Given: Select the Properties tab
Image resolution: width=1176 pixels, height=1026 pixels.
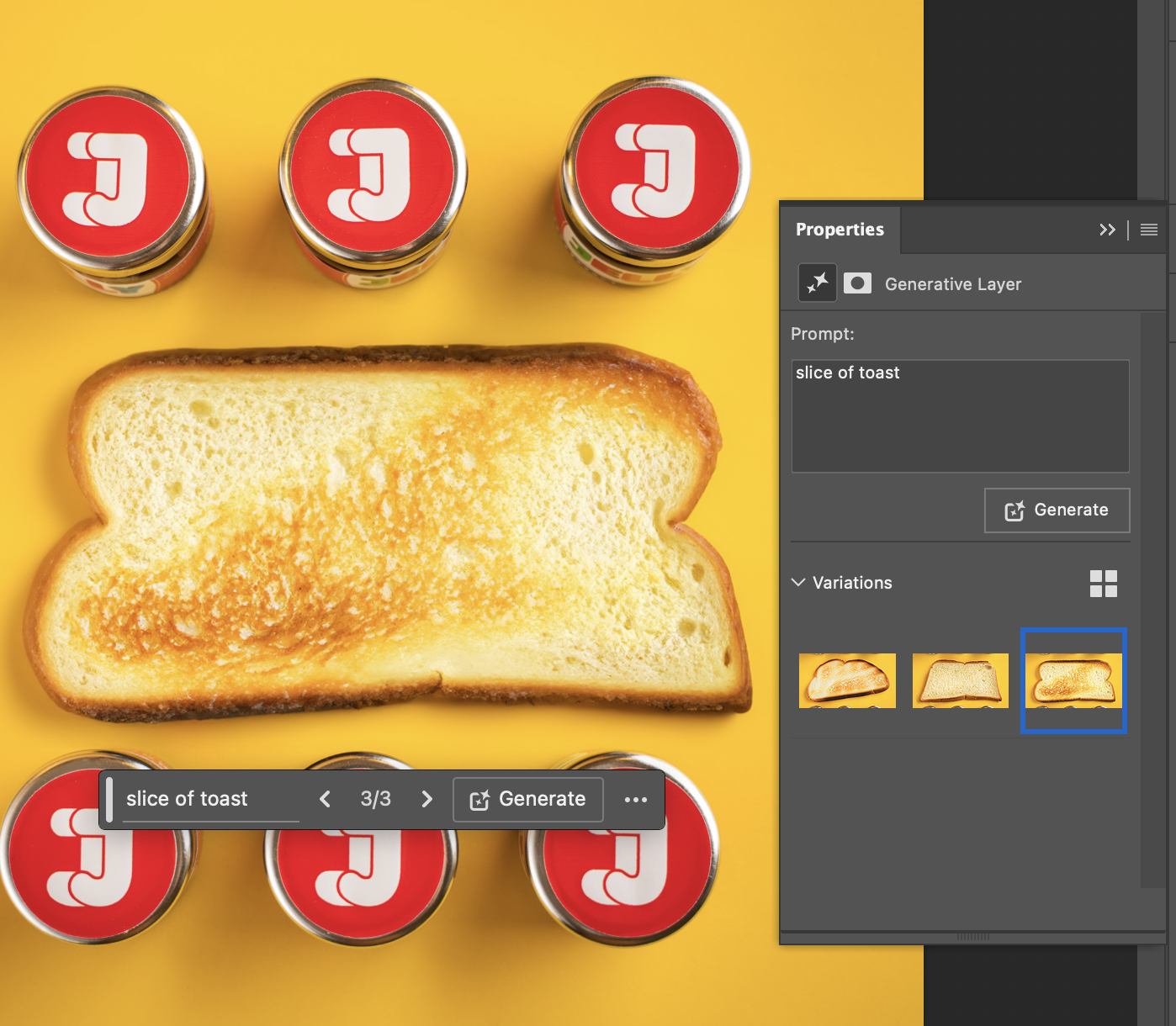Looking at the screenshot, I should point(840,230).
